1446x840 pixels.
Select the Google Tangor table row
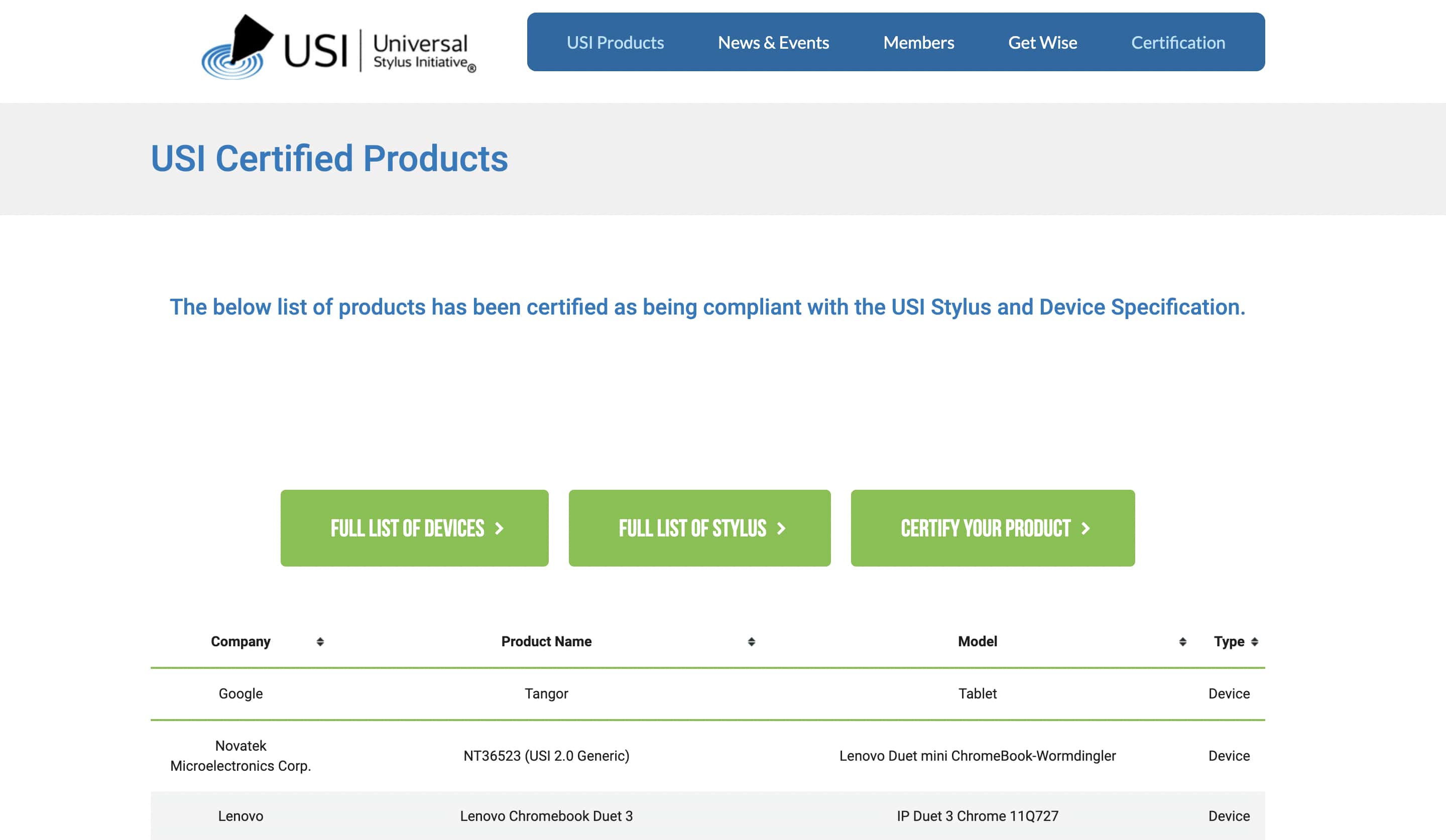546,693
